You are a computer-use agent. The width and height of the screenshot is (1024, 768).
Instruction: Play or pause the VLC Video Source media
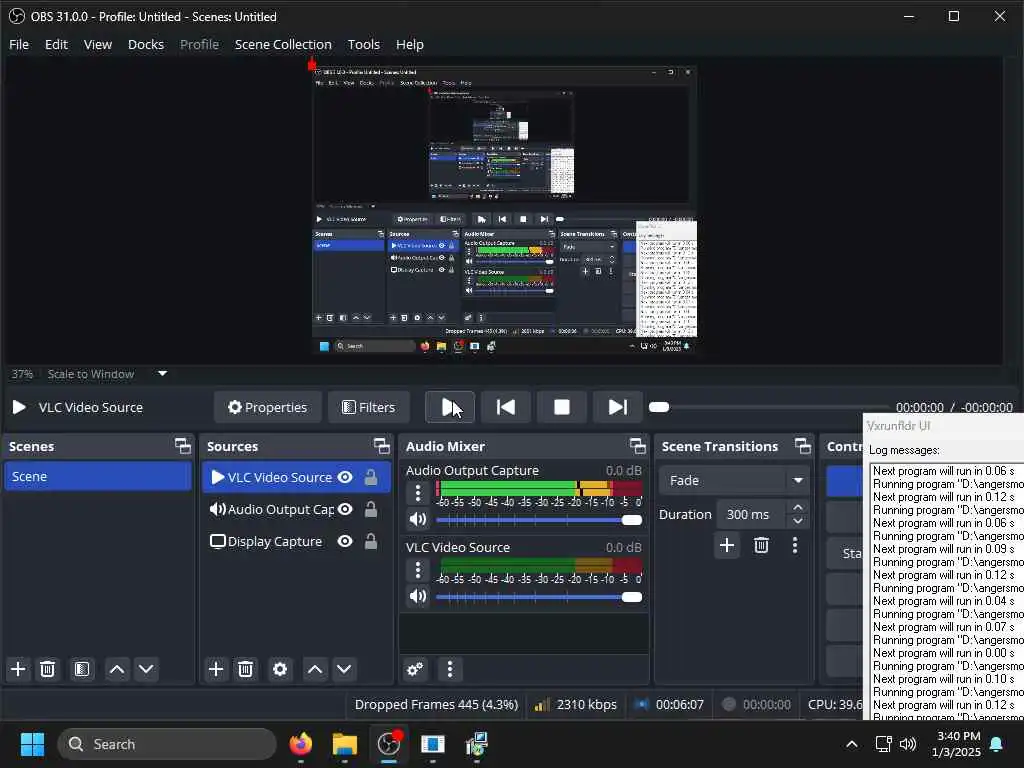click(x=449, y=407)
